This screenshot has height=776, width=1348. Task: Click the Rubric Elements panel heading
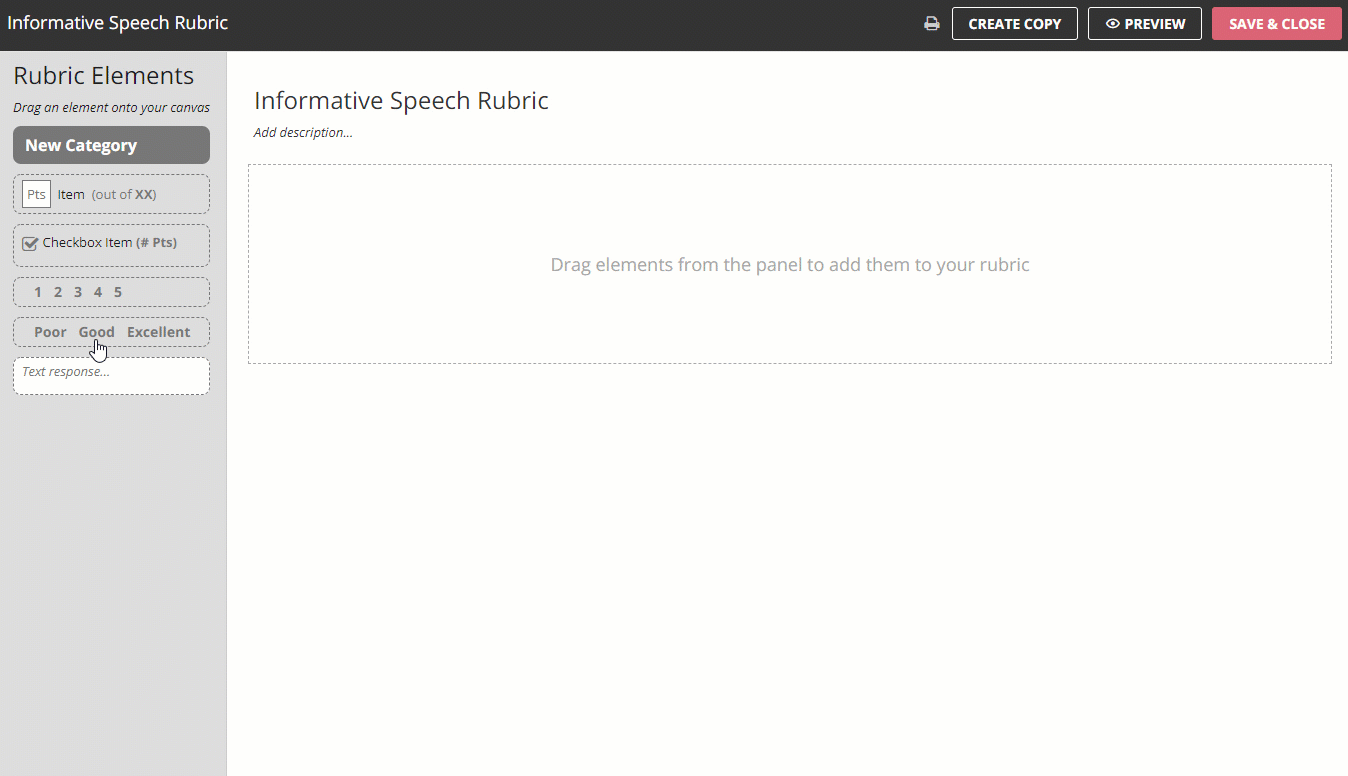pos(103,76)
